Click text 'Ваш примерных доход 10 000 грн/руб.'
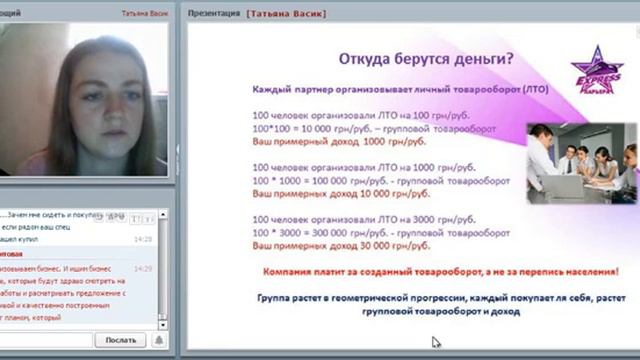This screenshot has height=360, width=640. (341, 193)
